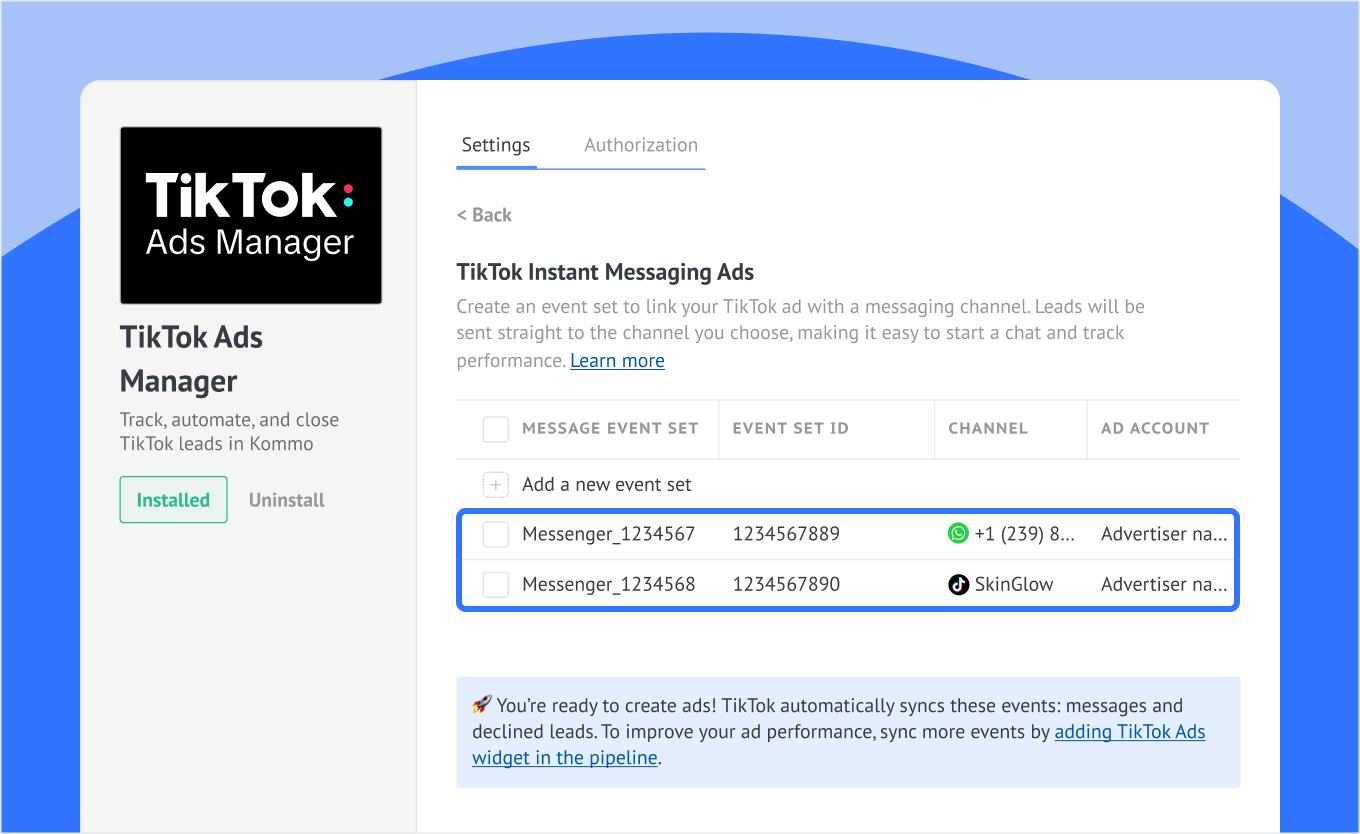Check the Messenger_1234567 row checkbox
Screen dimensions: 1360x834
(495, 534)
